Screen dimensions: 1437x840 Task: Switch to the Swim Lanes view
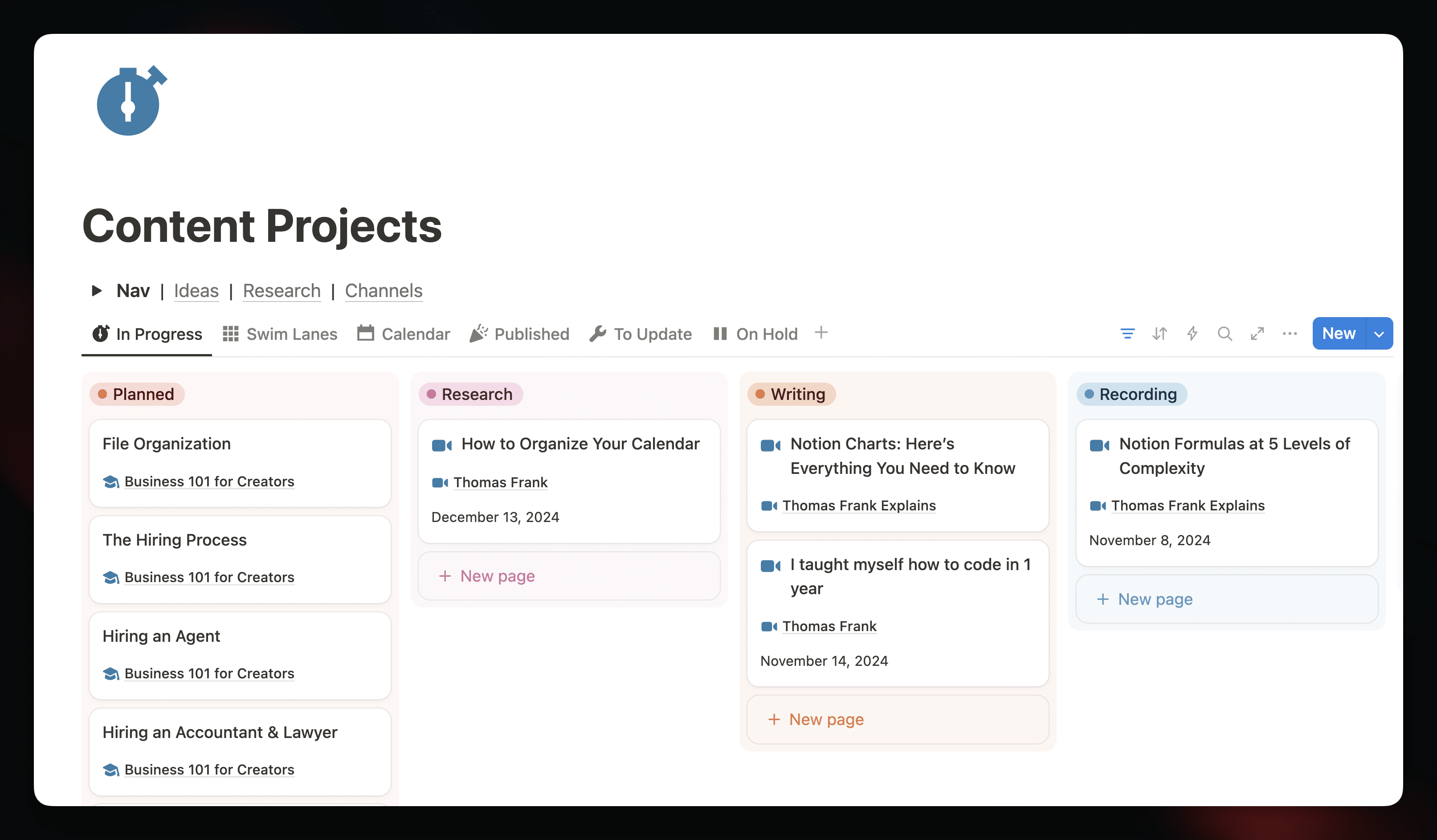point(280,334)
